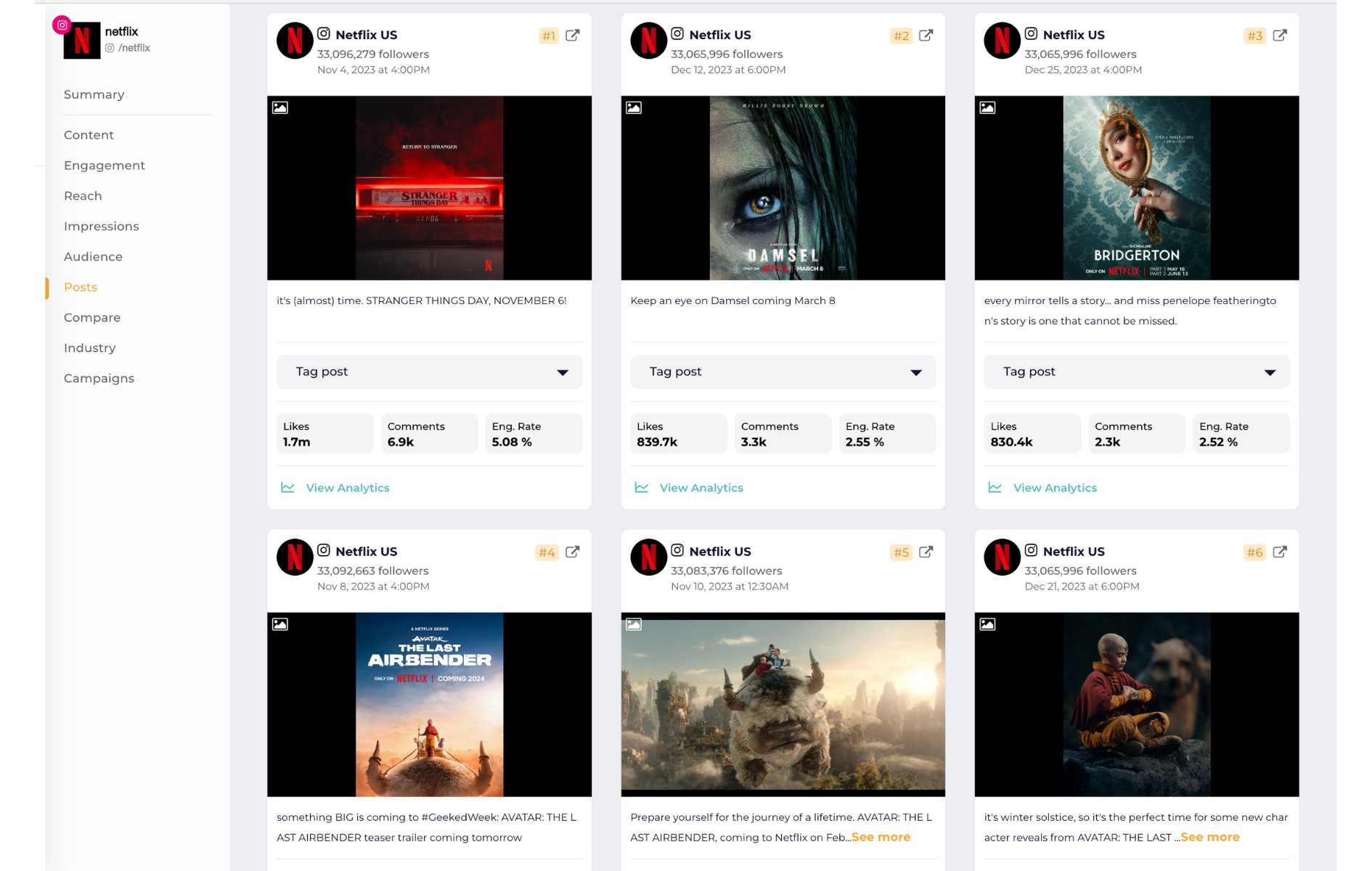Click the #5 rank badge

pos(901,552)
